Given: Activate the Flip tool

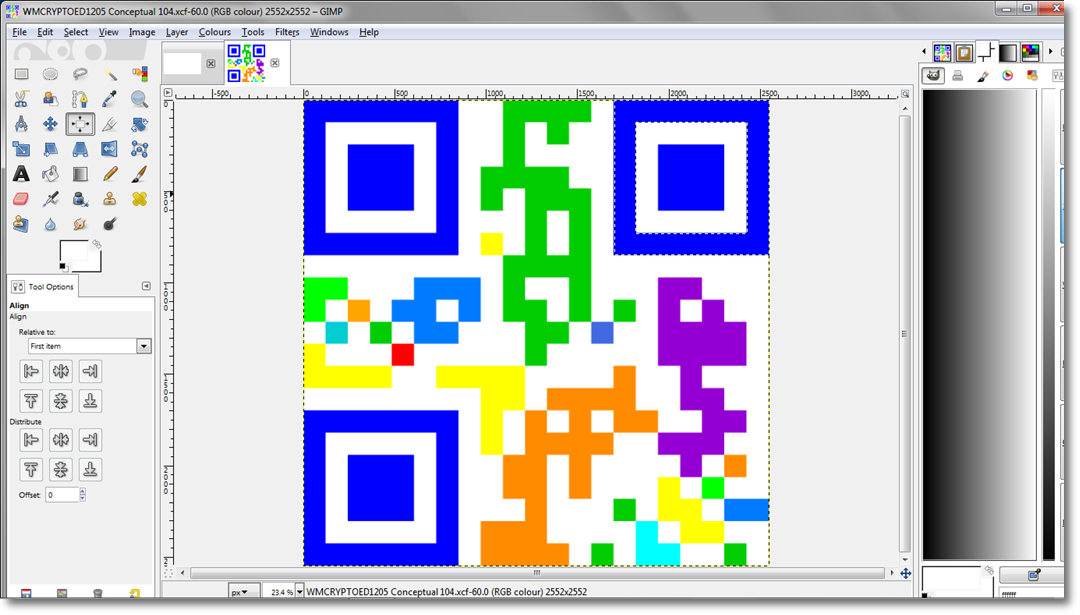Looking at the screenshot, I should pos(110,149).
